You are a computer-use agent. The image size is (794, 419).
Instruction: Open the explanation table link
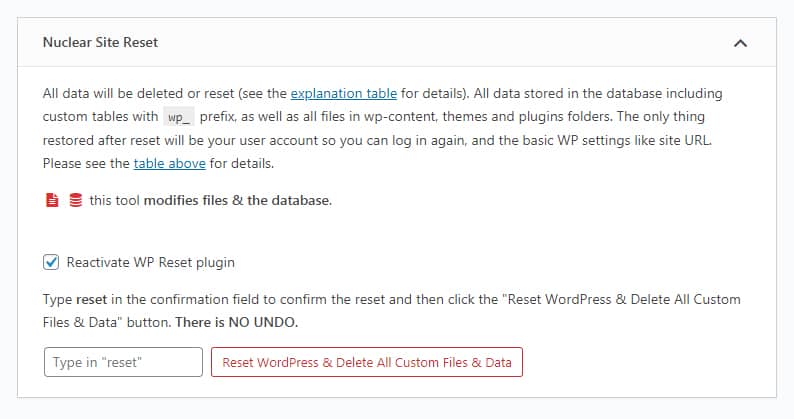tap(343, 94)
